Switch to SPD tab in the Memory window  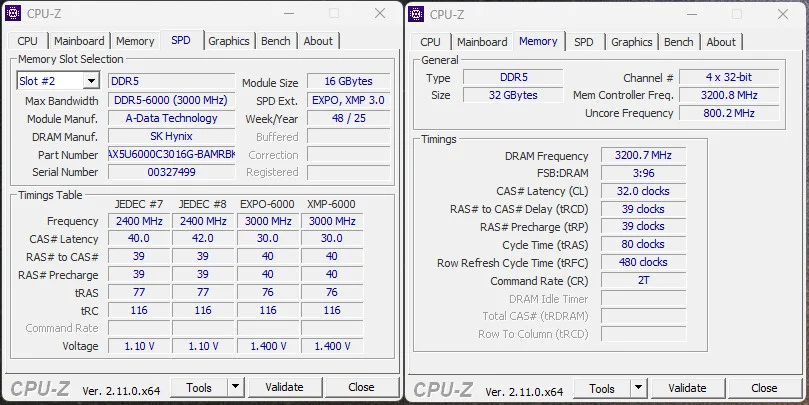coord(584,42)
